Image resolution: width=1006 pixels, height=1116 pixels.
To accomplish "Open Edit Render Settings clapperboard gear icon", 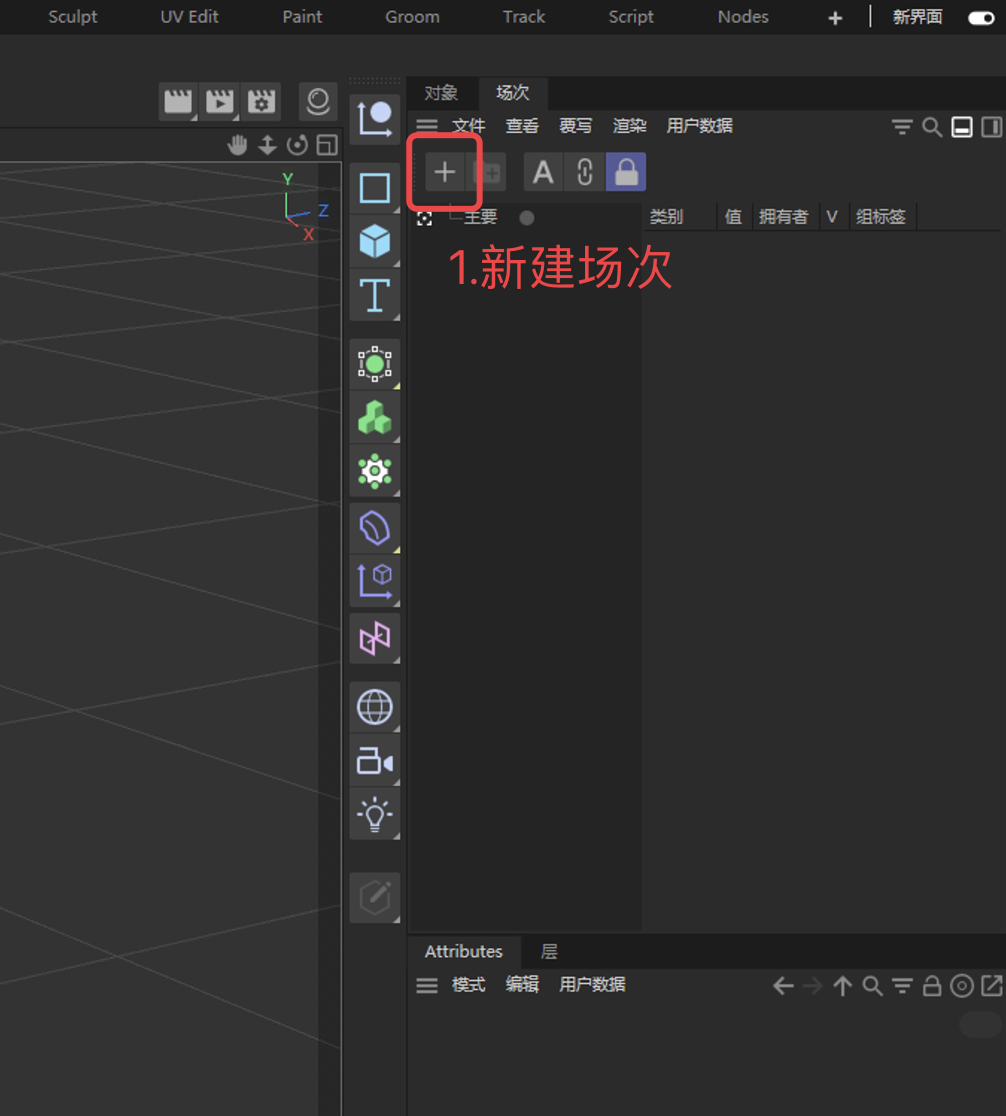I will (x=261, y=102).
